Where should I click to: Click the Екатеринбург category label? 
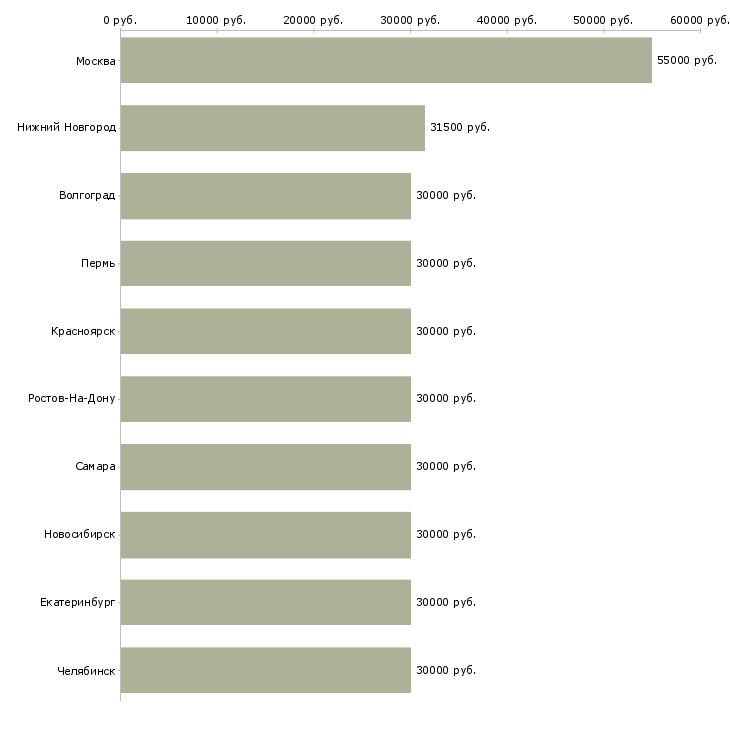77,602
